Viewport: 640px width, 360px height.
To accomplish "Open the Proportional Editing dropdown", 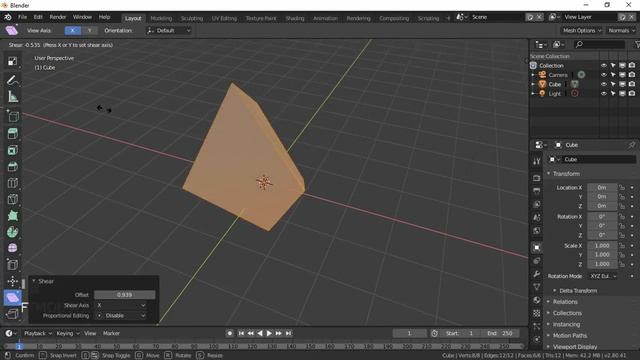I will point(121,316).
